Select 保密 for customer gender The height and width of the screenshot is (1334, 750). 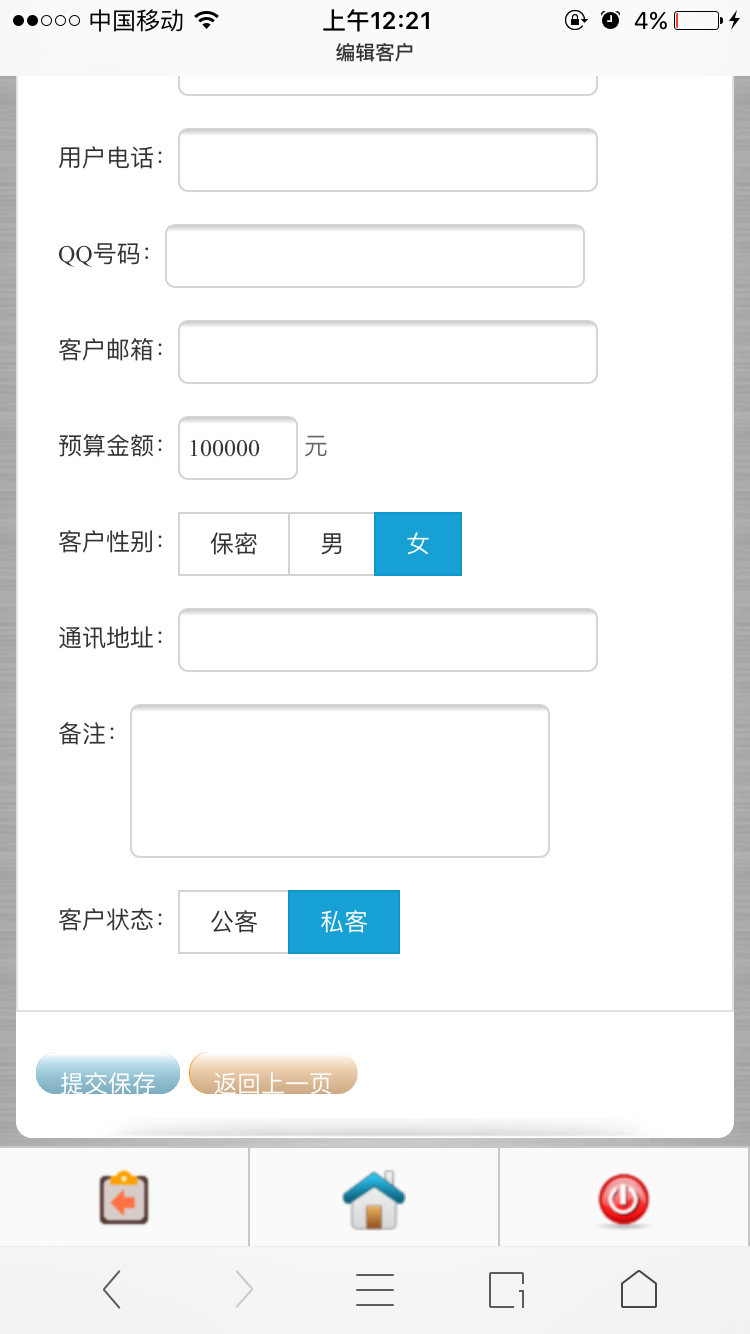click(234, 544)
